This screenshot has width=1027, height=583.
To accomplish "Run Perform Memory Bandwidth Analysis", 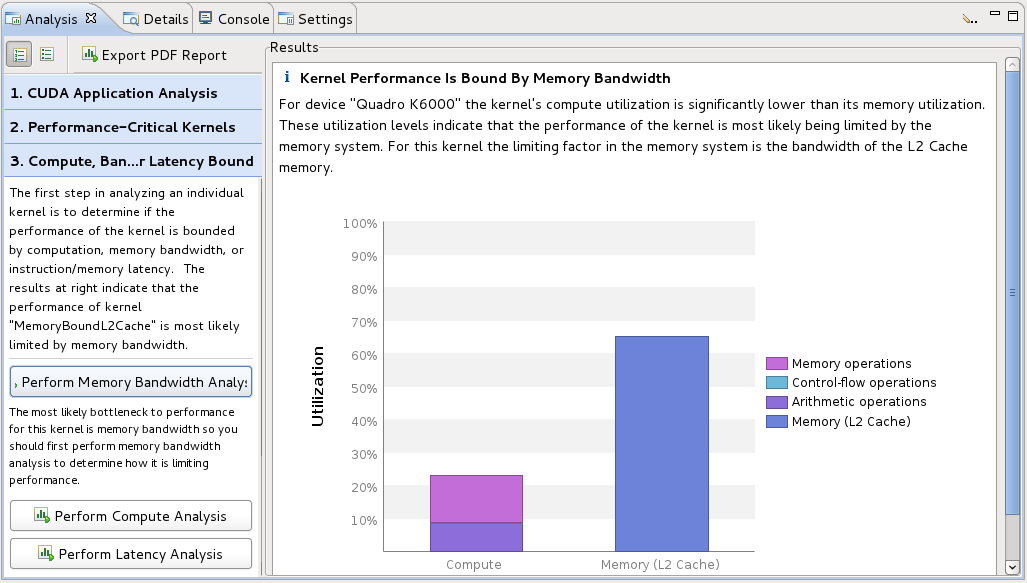I will 130,381.
